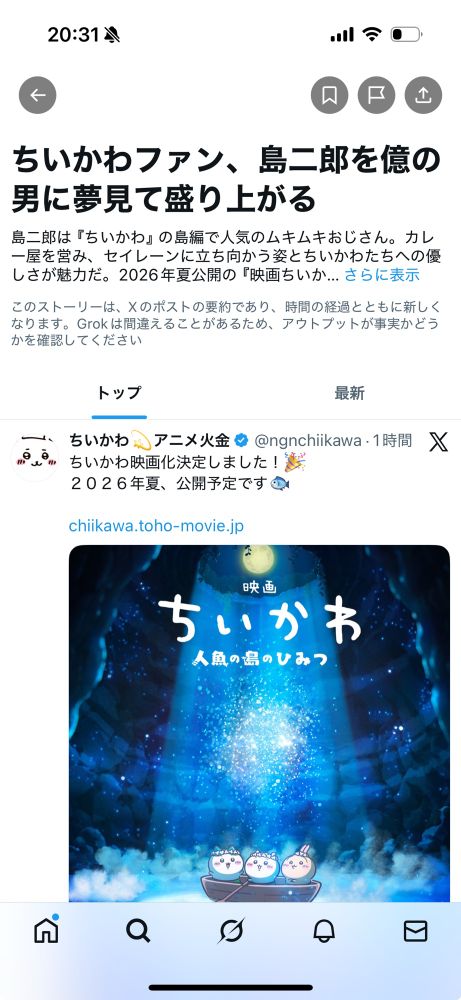Expand summary with さらに表示
The width and height of the screenshot is (461, 1000).
pyautogui.click(x=382, y=275)
